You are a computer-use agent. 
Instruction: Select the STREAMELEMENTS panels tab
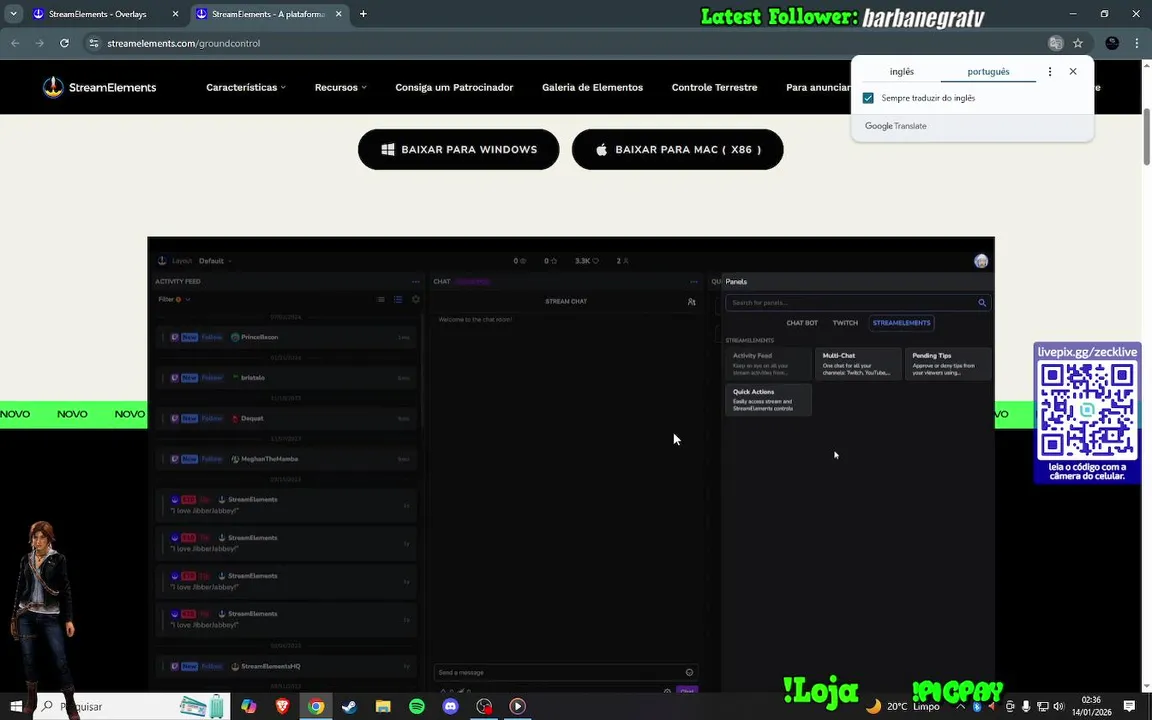tap(901, 323)
